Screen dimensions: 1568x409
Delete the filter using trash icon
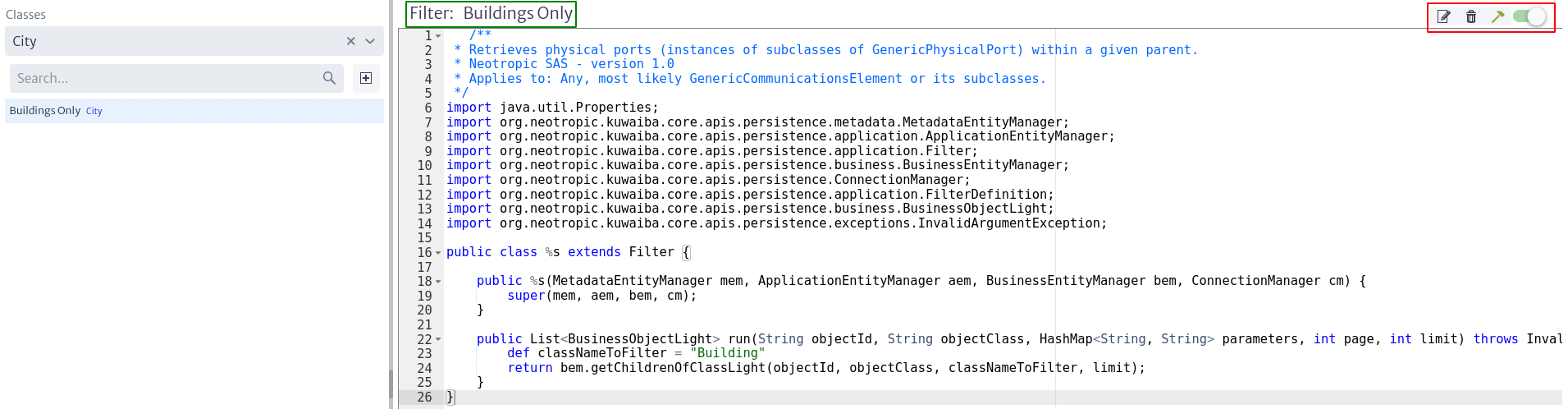1471,16
